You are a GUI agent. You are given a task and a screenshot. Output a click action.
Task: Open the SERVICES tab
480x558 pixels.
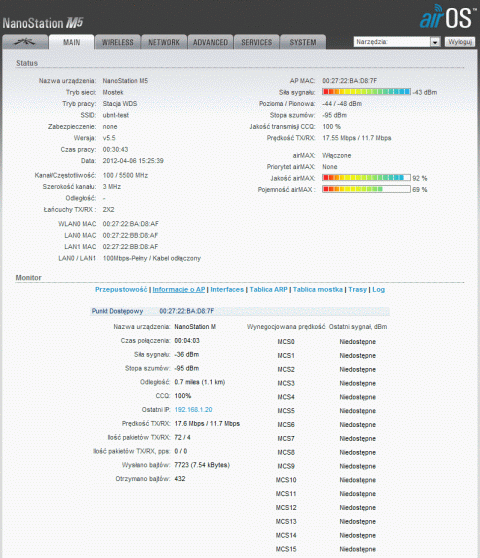pos(257,42)
